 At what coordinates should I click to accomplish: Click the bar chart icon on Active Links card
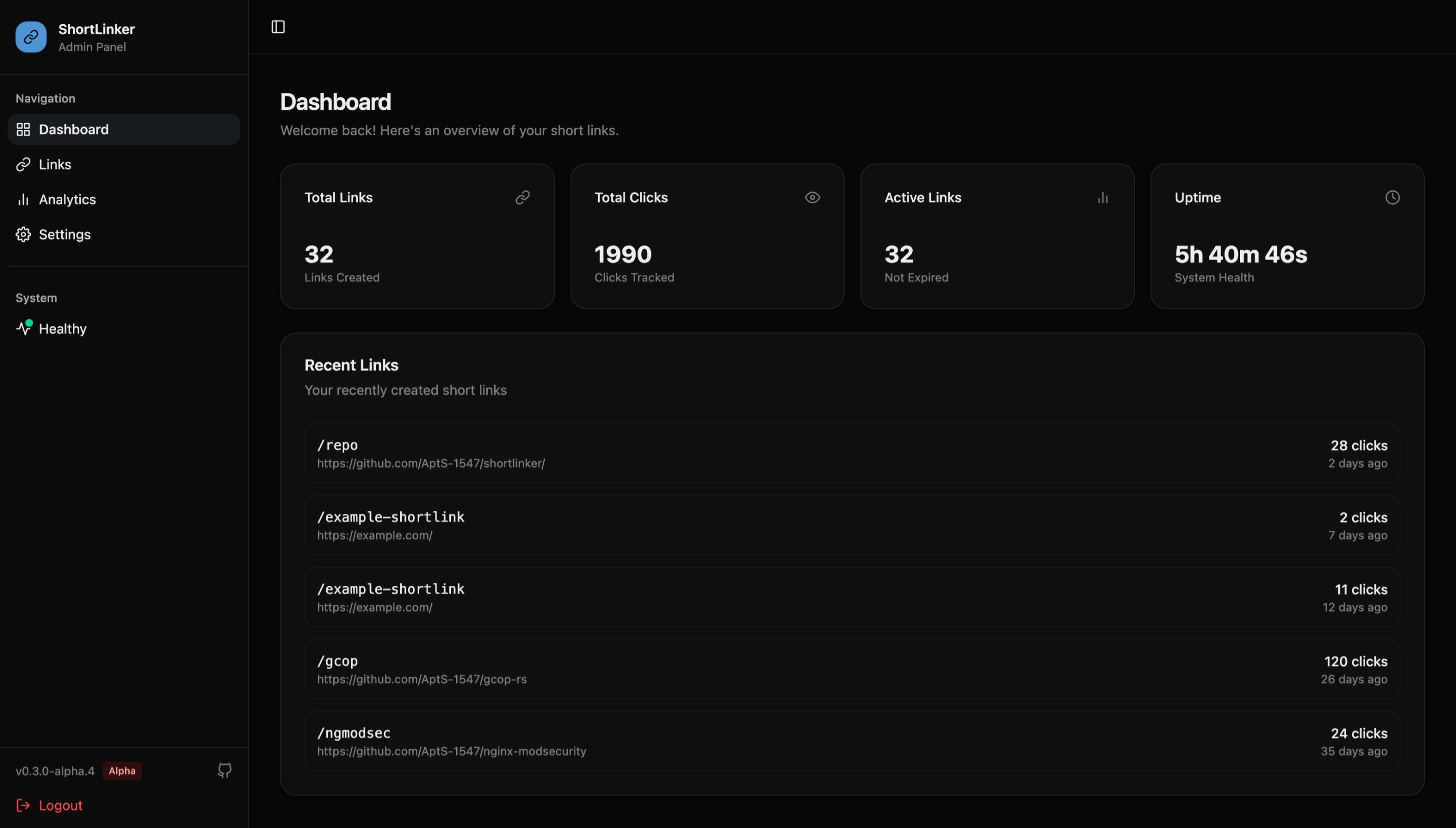(x=1103, y=197)
